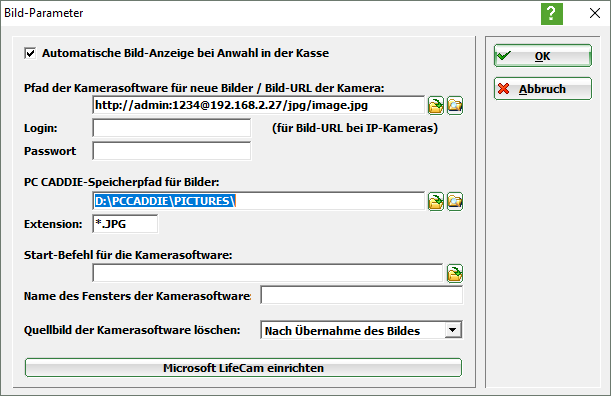The width and height of the screenshot is (611, 396).
Task: Select folder arrow icon next to PC CADDIE-Speicherpfad
Action: click(436, 202)
